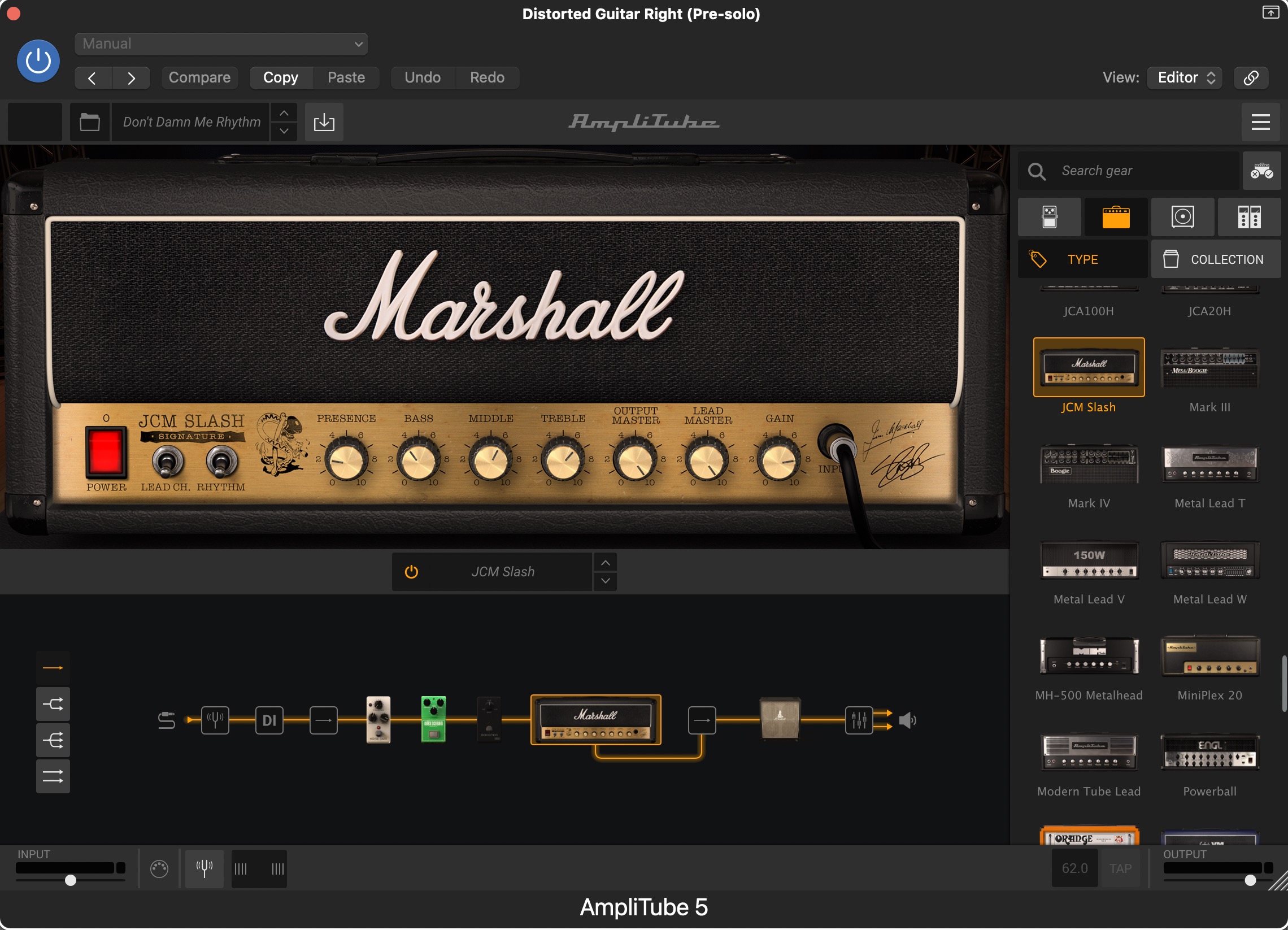Screen dimensions: 1288x930
Task: Select the MiniPlex 20 amp
Action: (1209, 655)
